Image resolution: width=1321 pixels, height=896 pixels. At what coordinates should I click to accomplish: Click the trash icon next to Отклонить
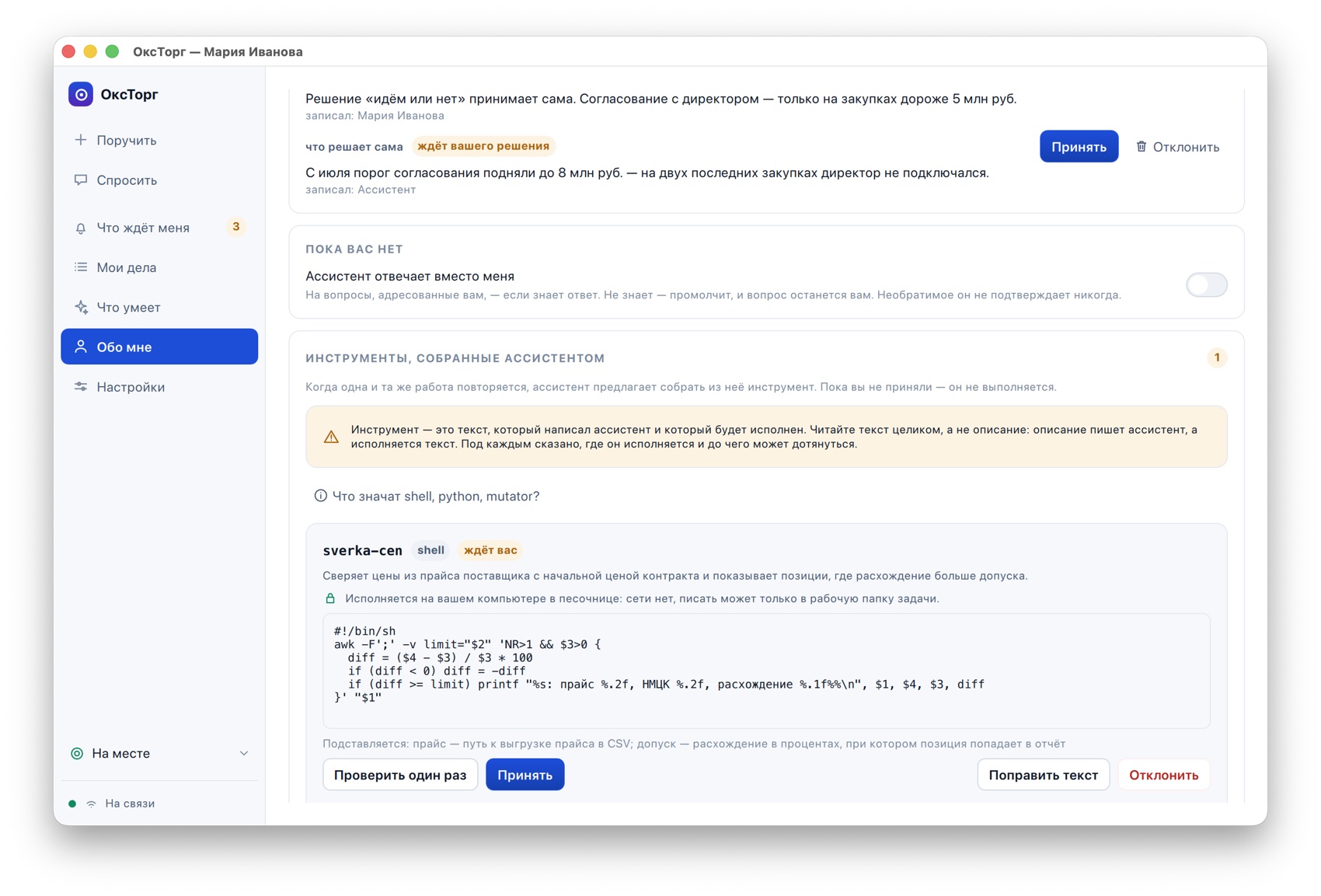pos(1141,146)
